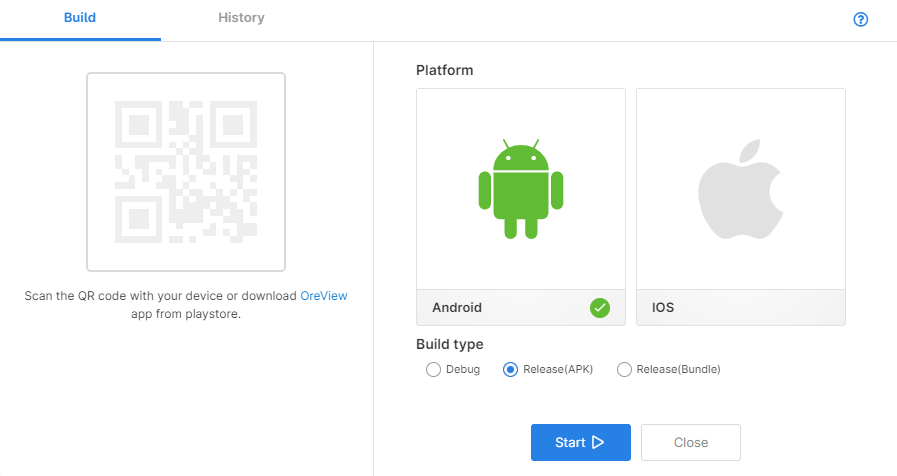Switch to the Build tab
Viewport: 897px width, 476px height.
(80, 18)
